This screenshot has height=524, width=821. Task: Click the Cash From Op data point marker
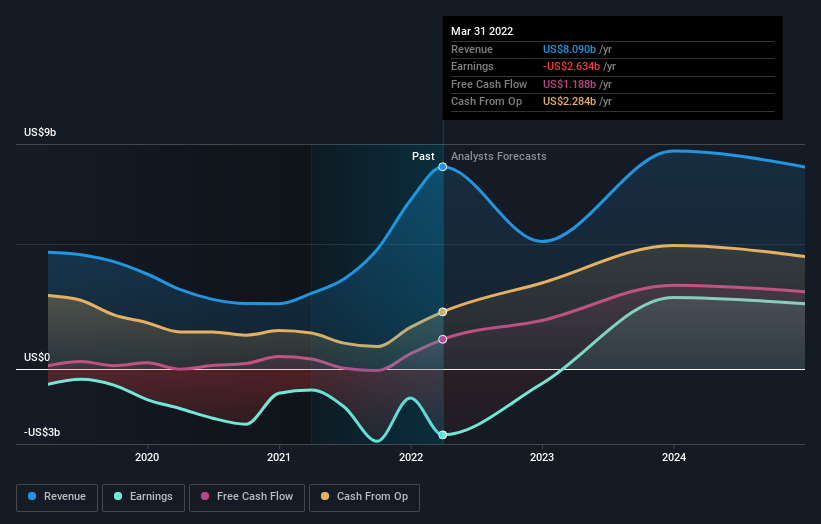pyautogui.click(x=443, y=312)
